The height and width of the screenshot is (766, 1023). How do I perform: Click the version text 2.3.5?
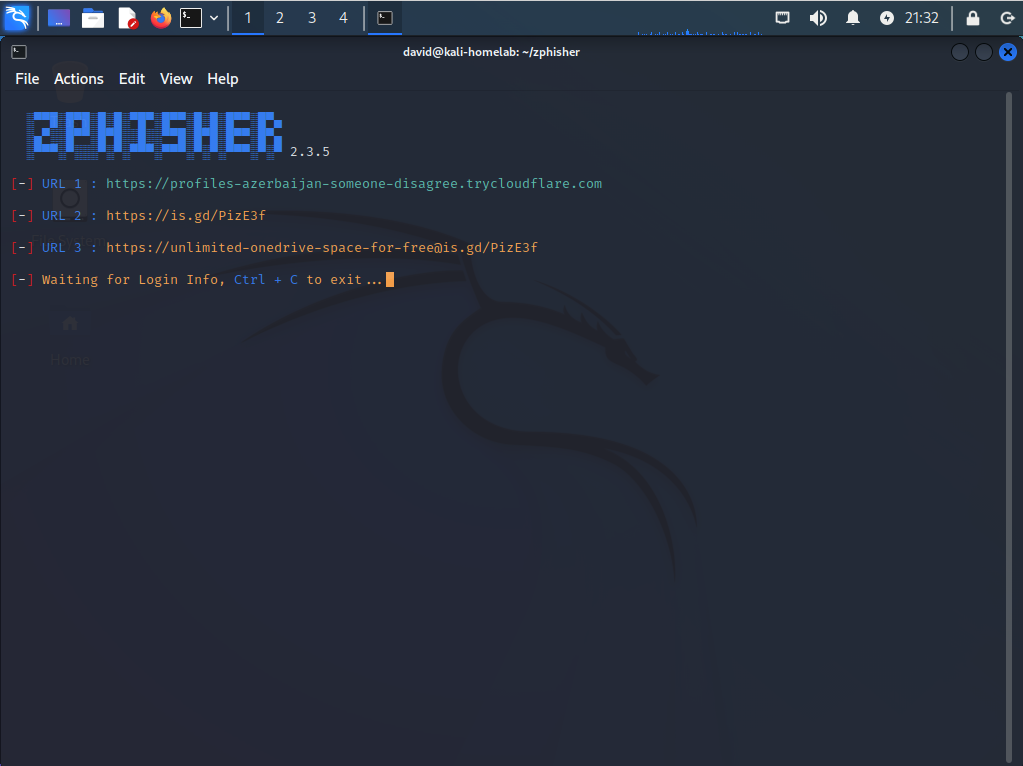pos(310,151)
